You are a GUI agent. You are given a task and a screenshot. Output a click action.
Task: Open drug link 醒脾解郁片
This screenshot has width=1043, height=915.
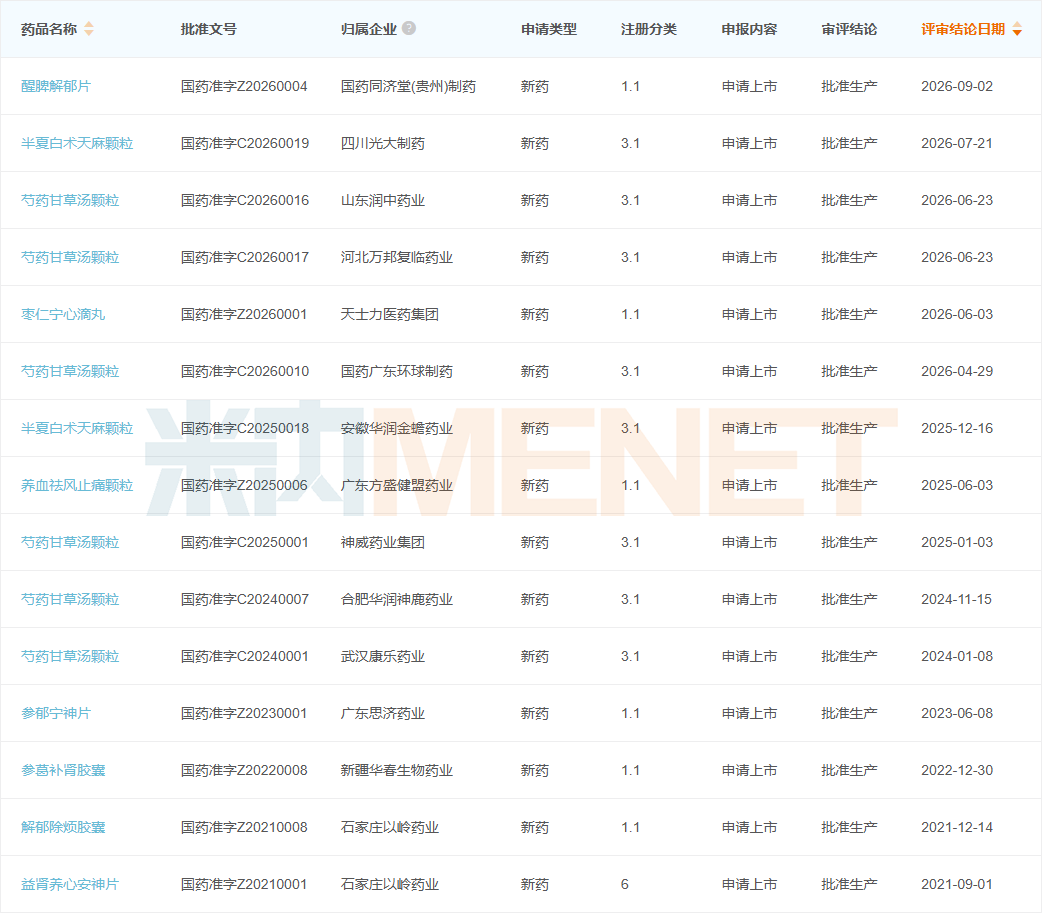click(56, 86)
